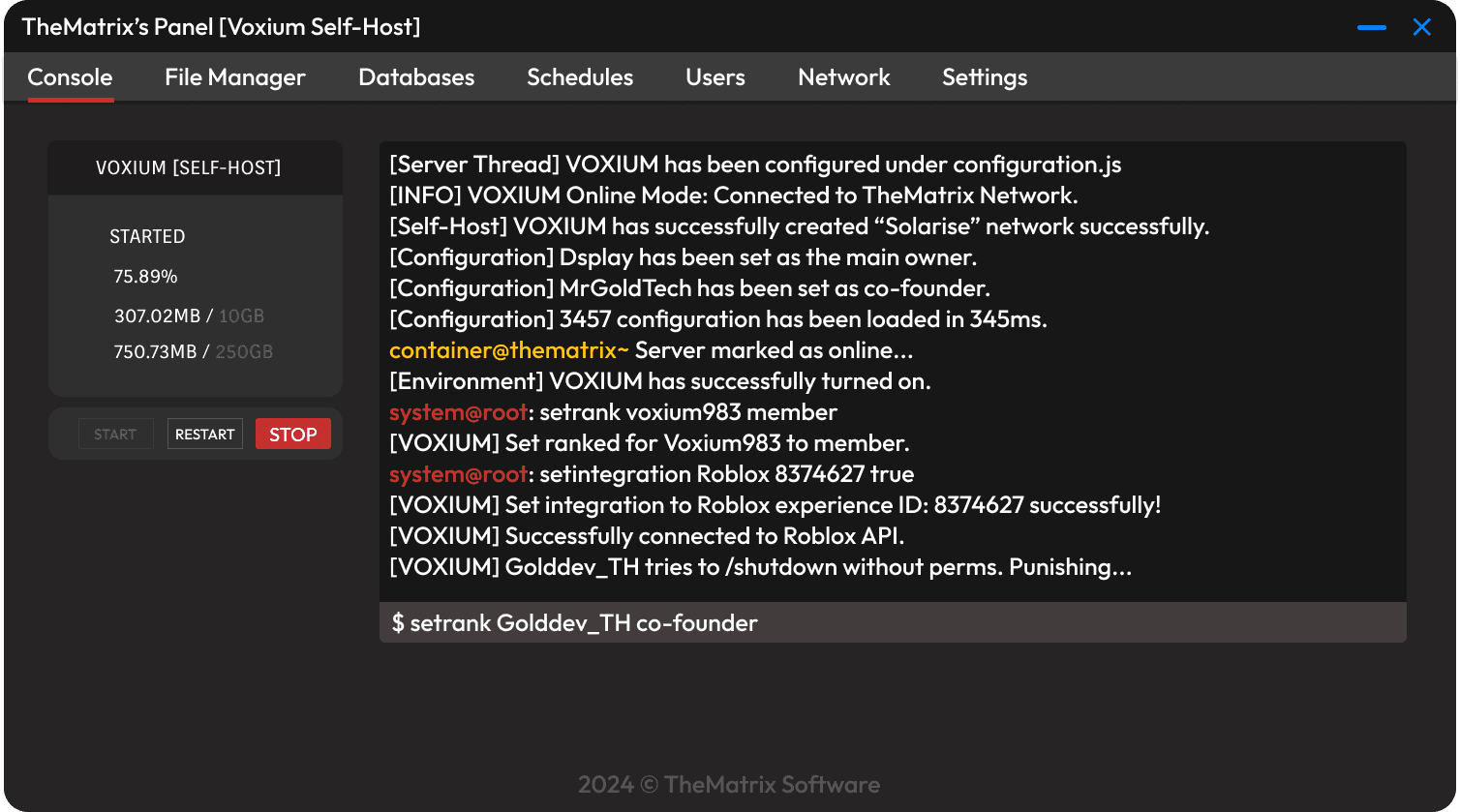Image resolution: width=1460 pixels, height=812 pixels.
Task: Click the VOXIUM [SELF-HOST] panel header
Action: coord(188,166)
